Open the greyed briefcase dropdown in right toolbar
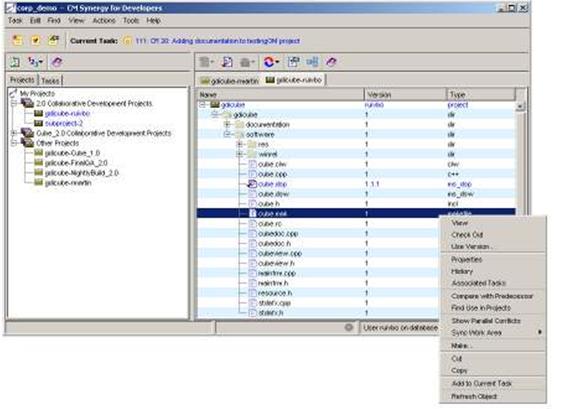The height and width of the screenshot is (409, 564). (247, 62)
